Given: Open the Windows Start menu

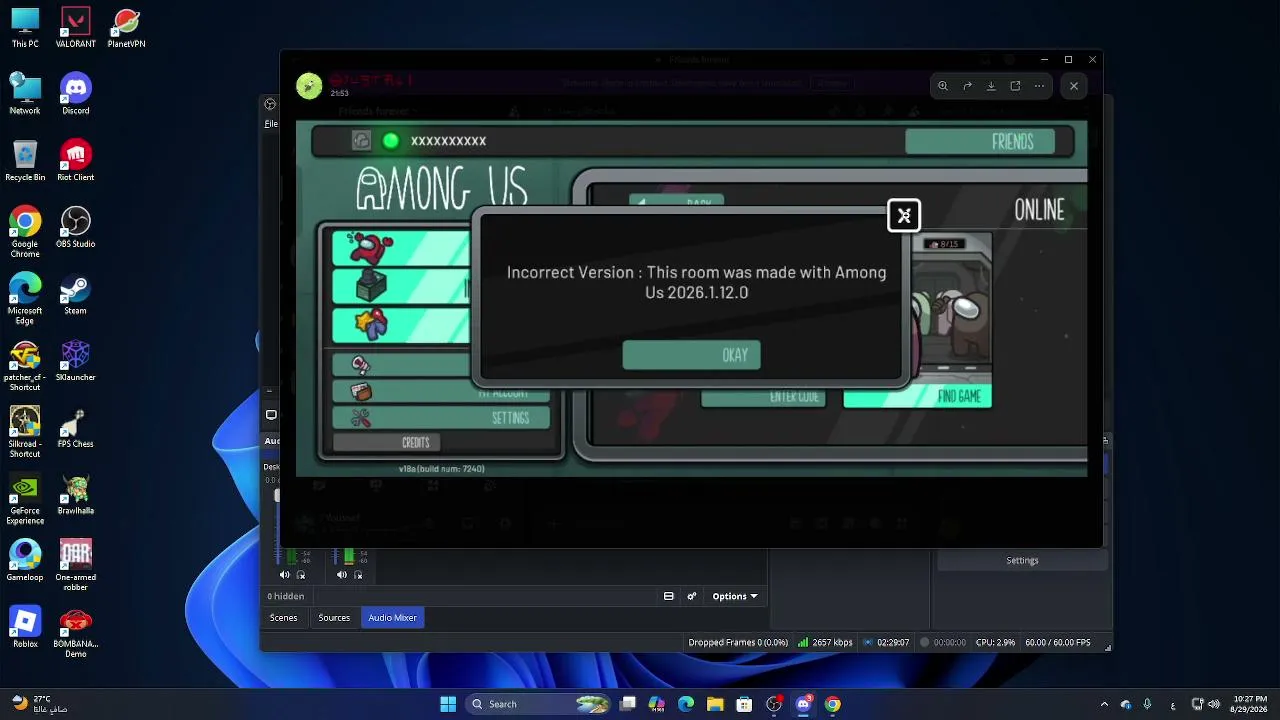Looking at the screenshot, I should tap(448, 704).
